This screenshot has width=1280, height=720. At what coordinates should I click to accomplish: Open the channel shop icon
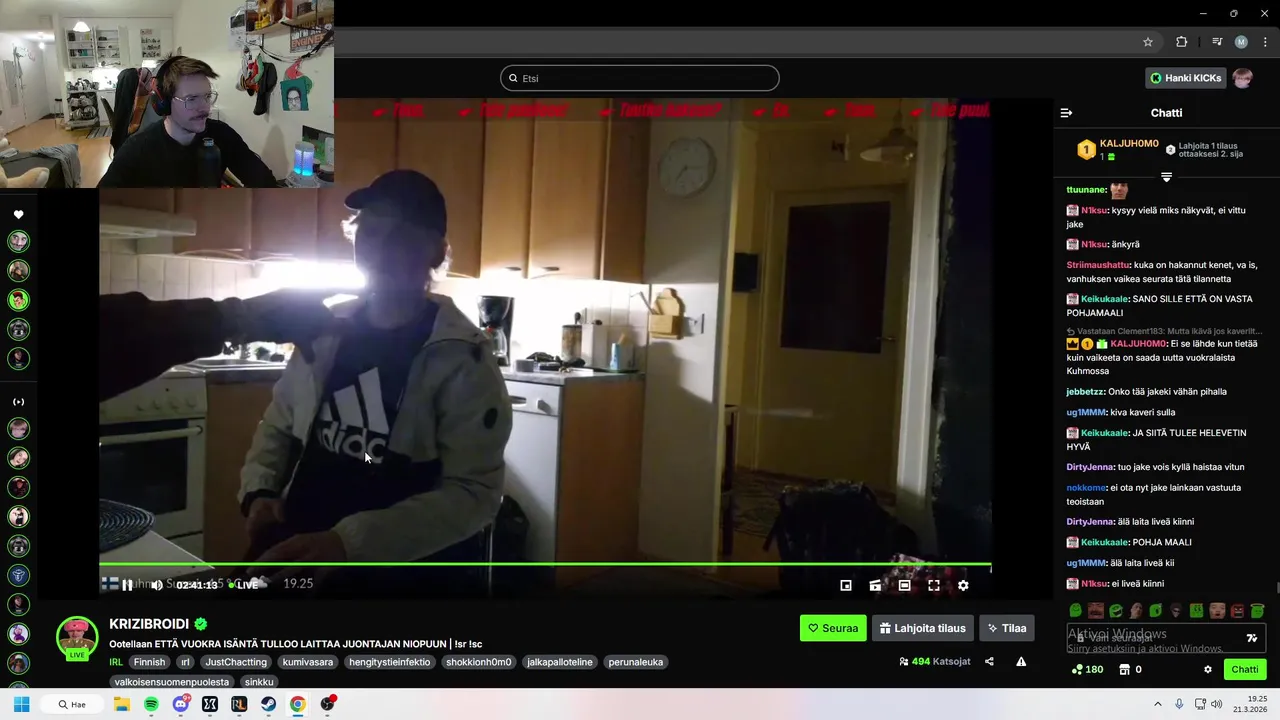click(x=1124, y=670)
